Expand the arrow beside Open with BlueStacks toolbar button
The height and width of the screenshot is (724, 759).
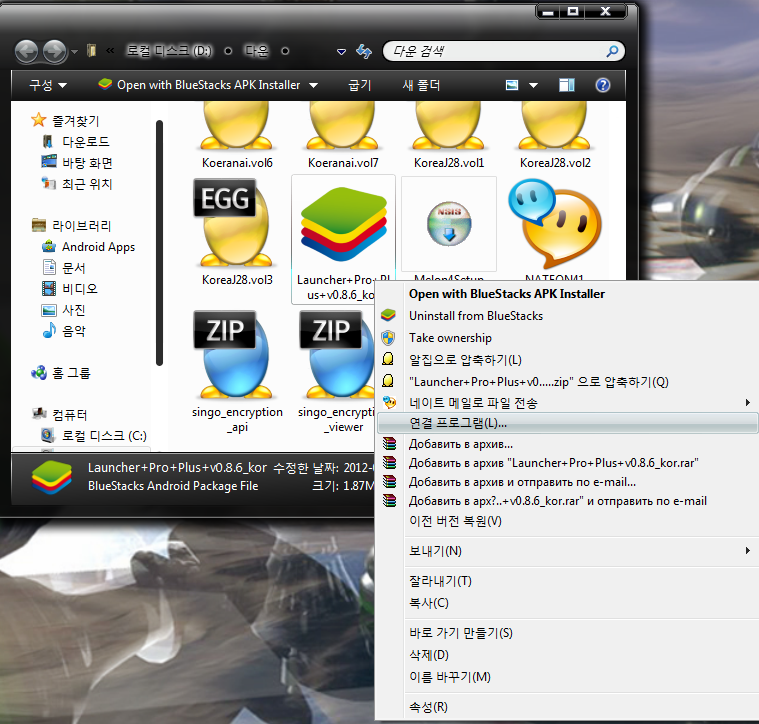(314, 86)
